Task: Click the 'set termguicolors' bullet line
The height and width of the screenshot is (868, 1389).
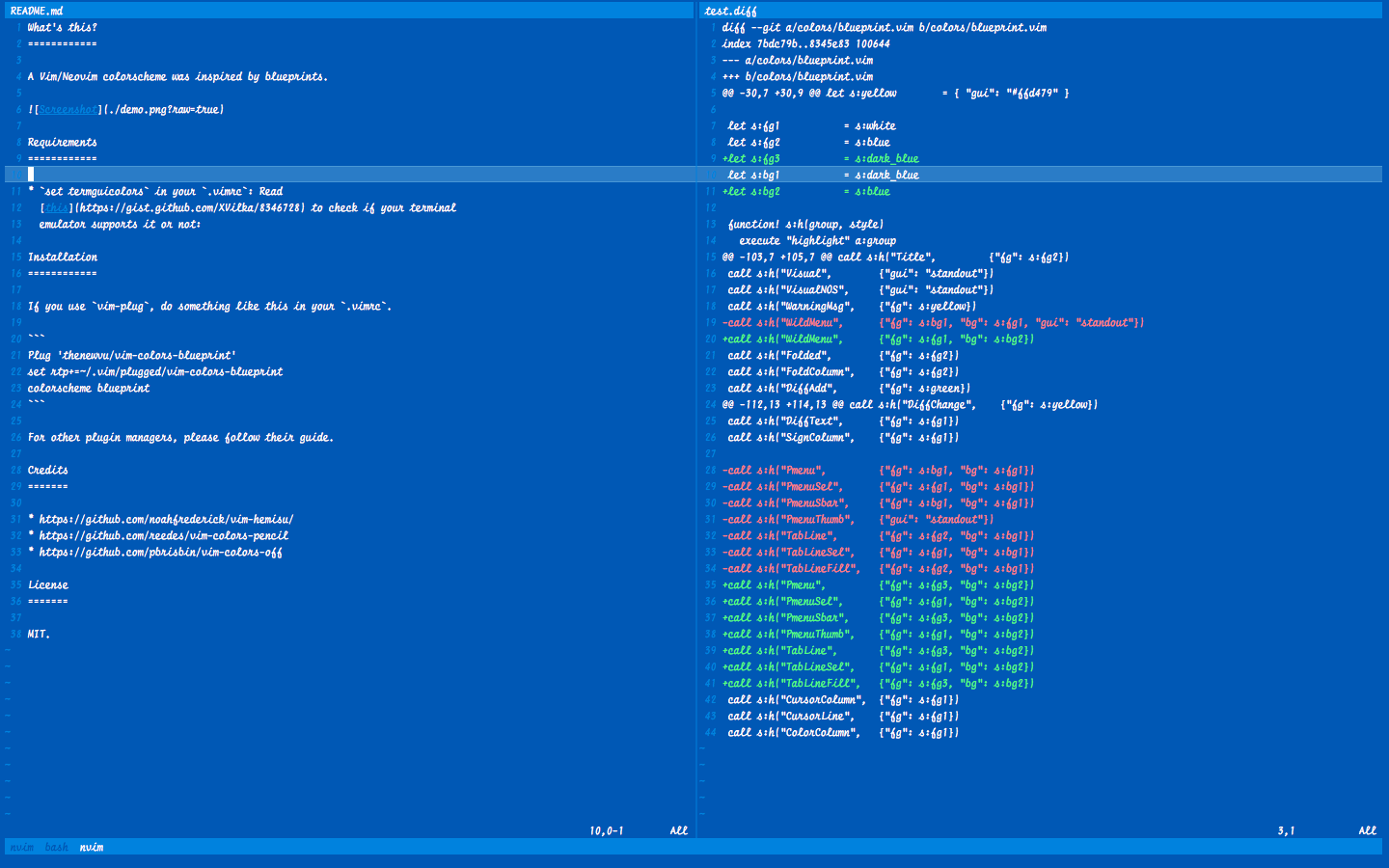Action: (155, 191)
